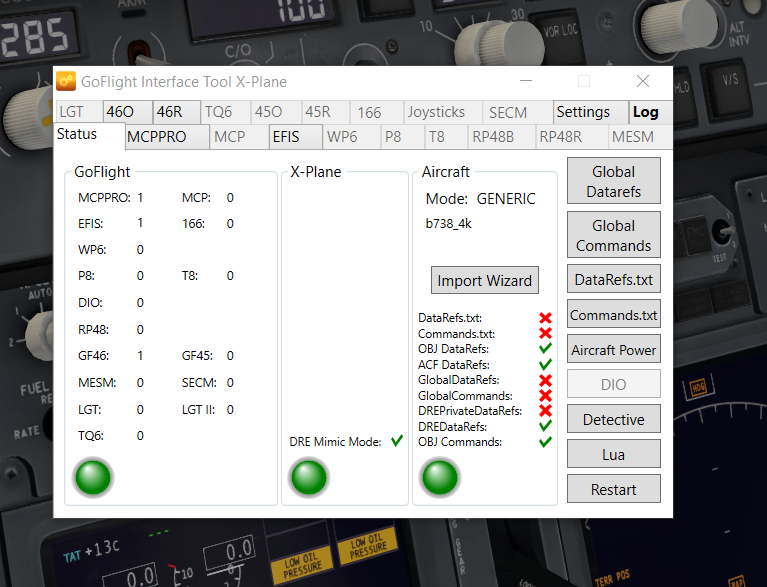Image resolution: width=767 pixels, height=587 pixels.
Task: Click the green X-Plane status light
Action: 308,478
